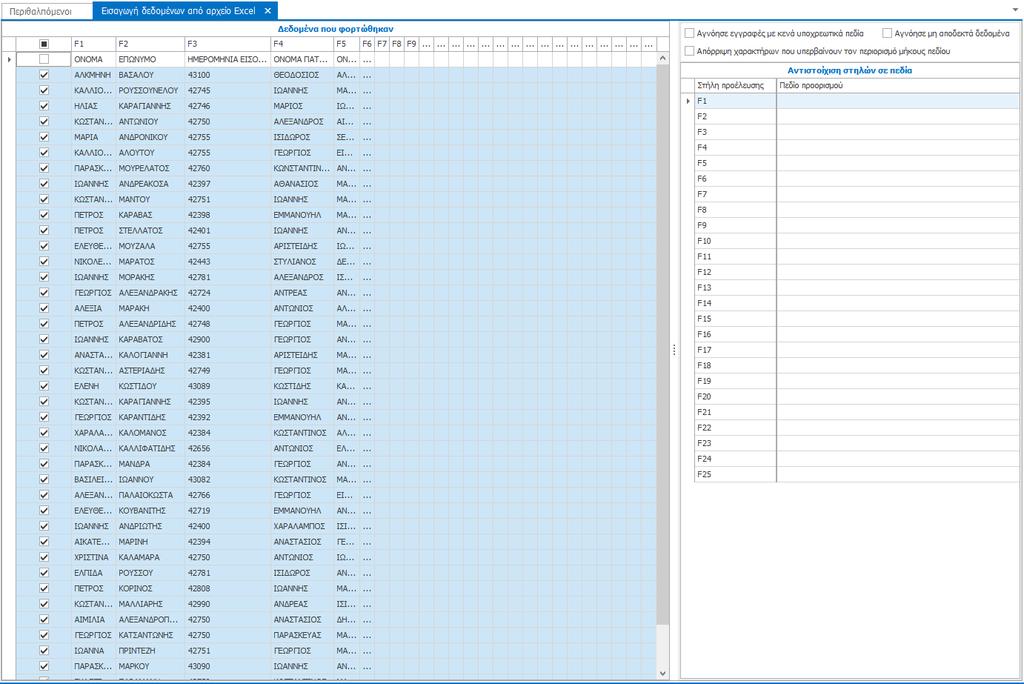1024x684 pixels.
Task: Open the tab list dropdown arrow at top right
Action: 1015,10
